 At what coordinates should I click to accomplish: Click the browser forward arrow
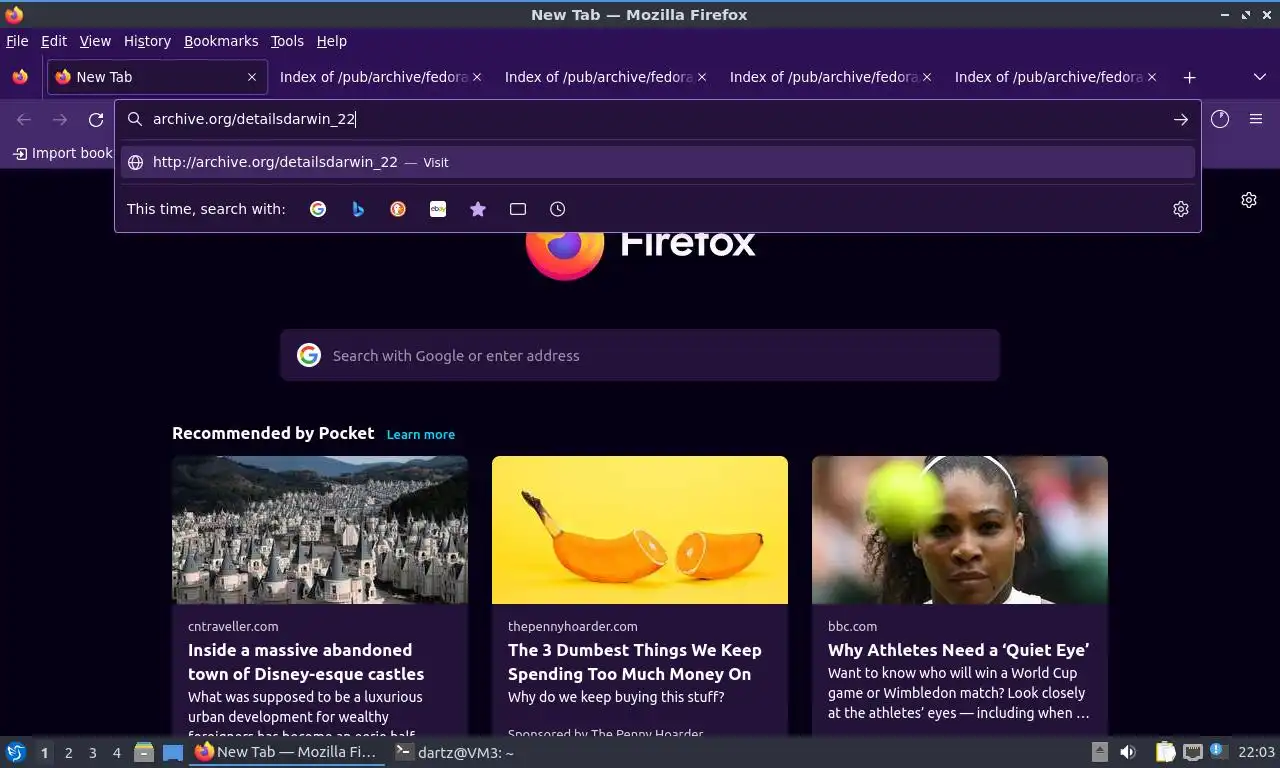tap(60, 120)
